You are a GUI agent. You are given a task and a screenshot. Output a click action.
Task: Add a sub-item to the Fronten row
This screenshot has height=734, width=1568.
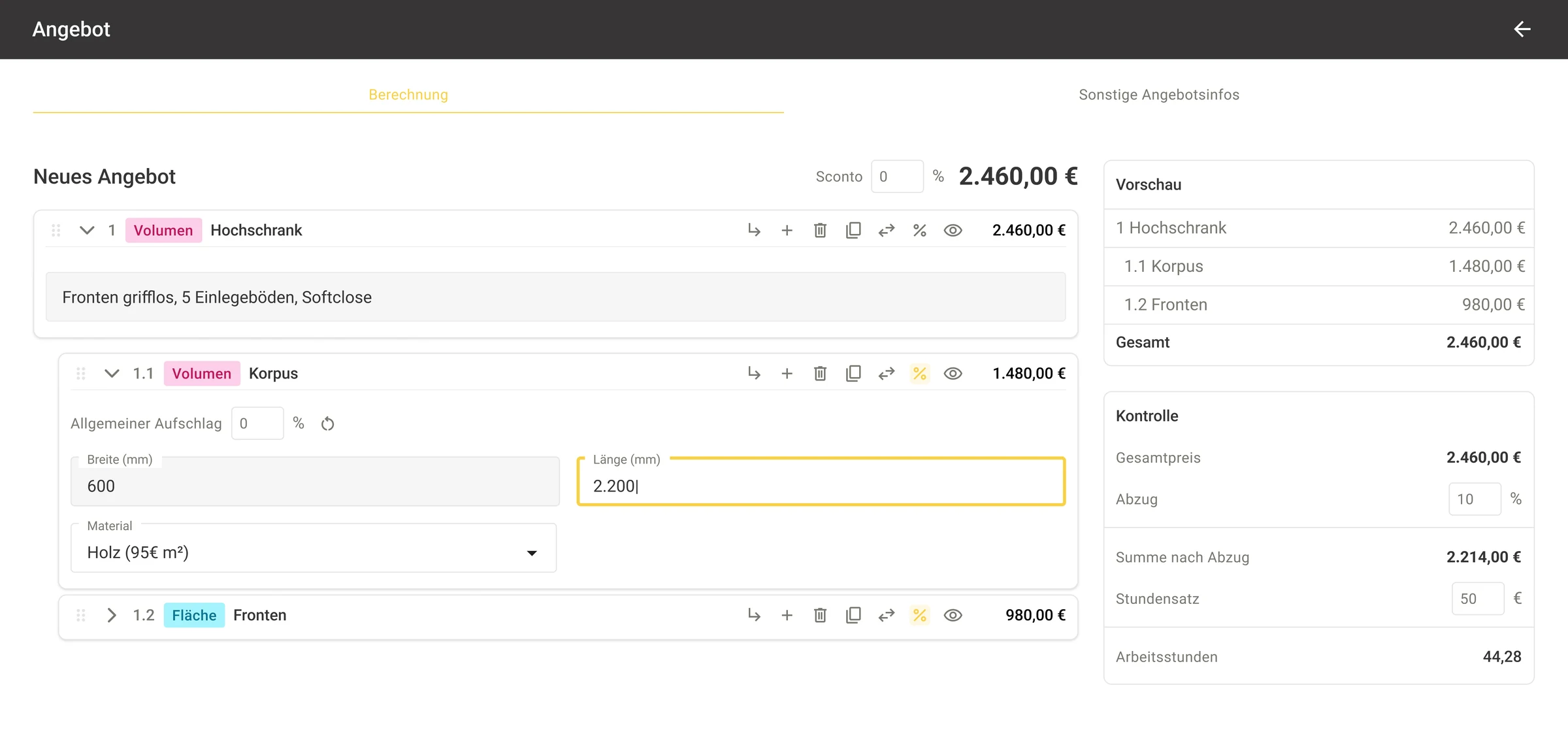click(x=754, y=615)
